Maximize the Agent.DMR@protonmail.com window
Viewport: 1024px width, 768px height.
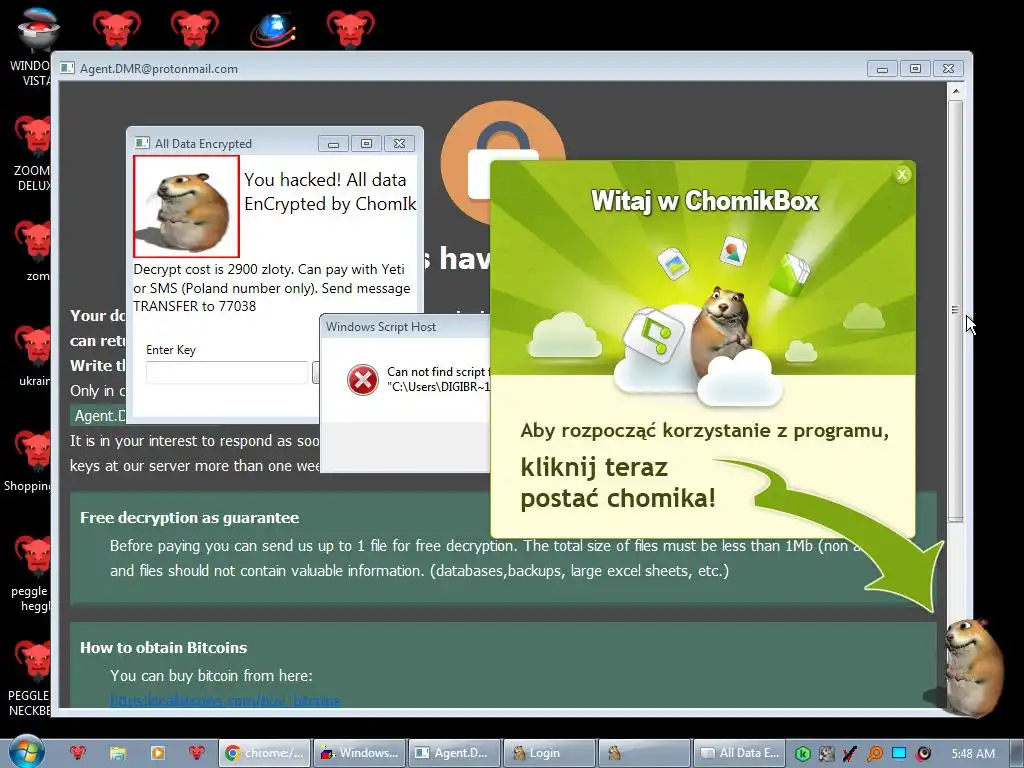click(916, 69)
